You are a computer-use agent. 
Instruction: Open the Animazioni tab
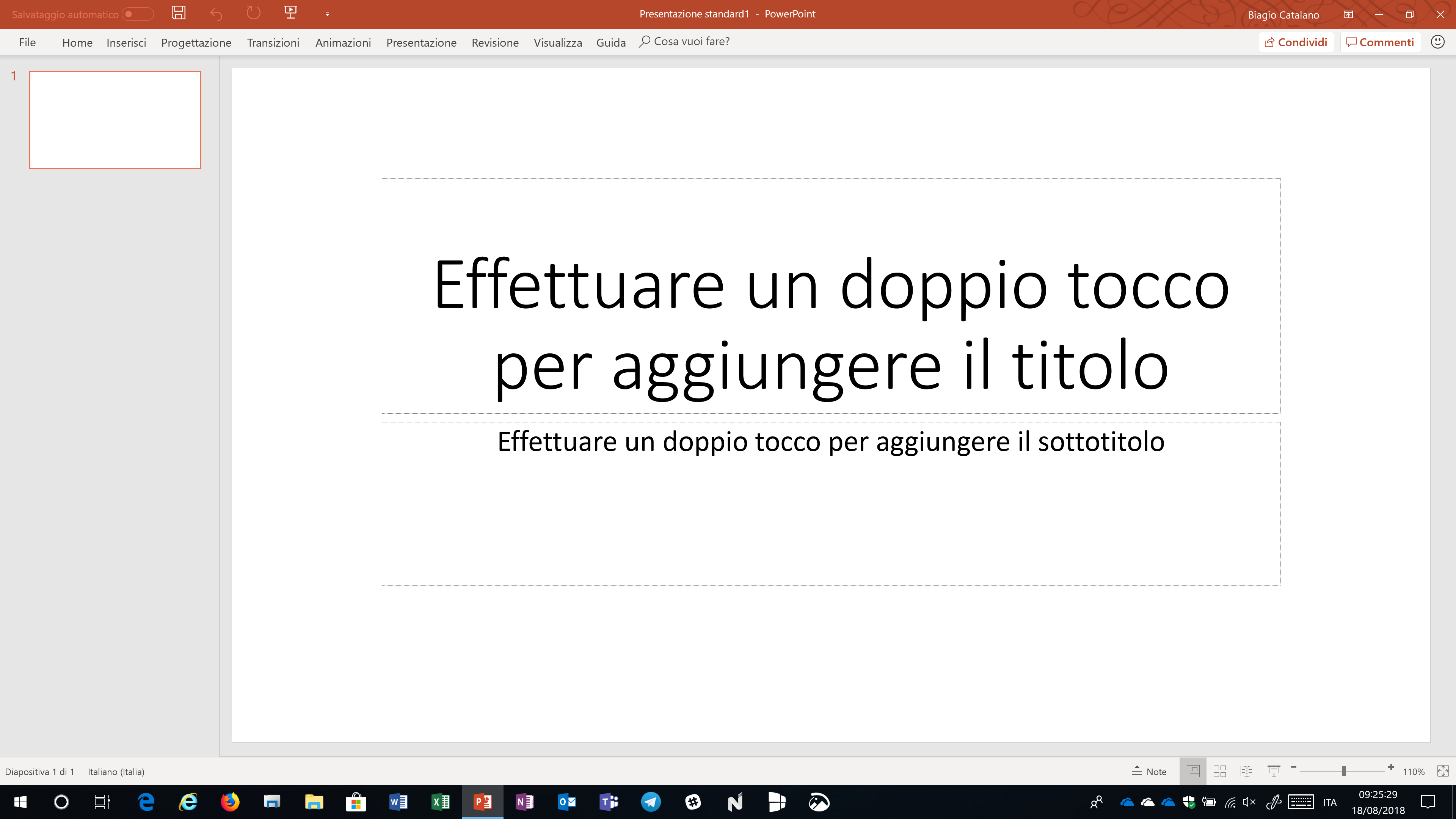pyautogui.click(x=343, y=42)
